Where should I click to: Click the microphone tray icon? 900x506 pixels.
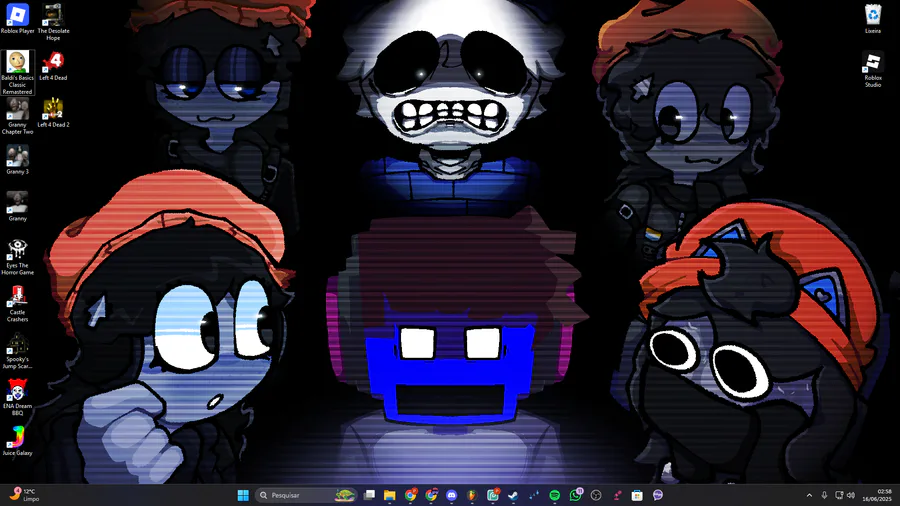(824, 495)
